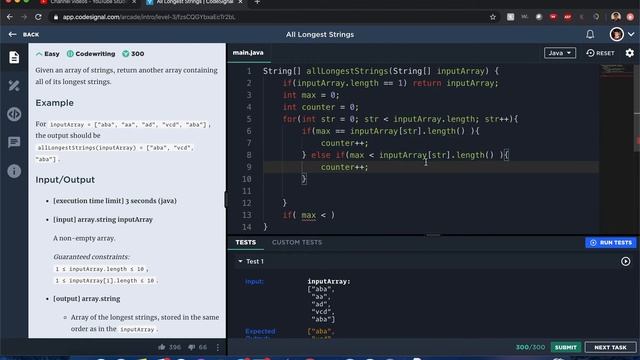Click the browser profile avatar
This screenshot has height=360, width=640.
[616, 17]
